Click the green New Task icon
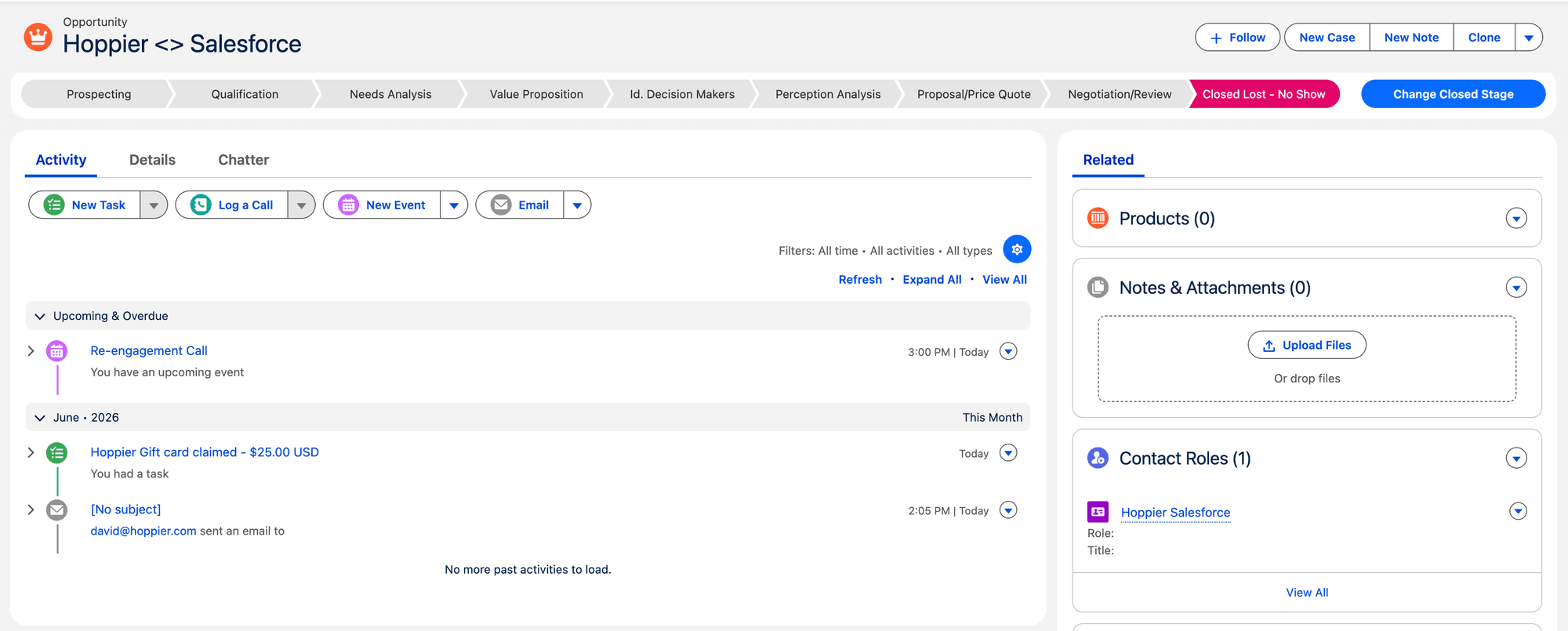Image resolution: width=1568 pixels, height=631 pixels. pyautogui.click(x=54, y=205)
